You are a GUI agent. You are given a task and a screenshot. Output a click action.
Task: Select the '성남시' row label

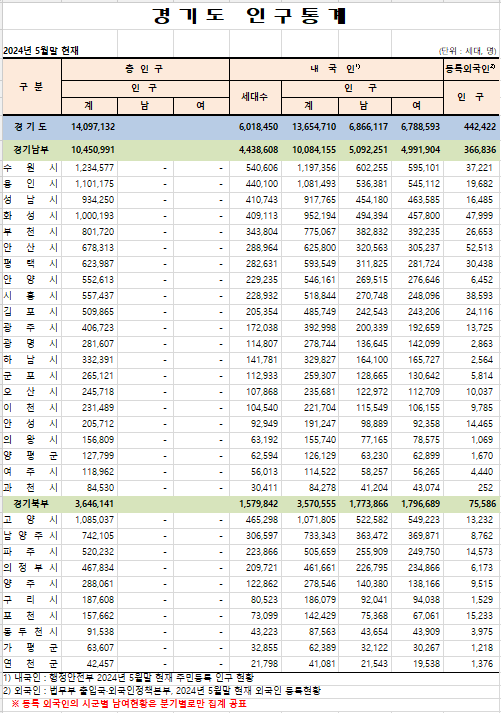(x=30, y=200)
